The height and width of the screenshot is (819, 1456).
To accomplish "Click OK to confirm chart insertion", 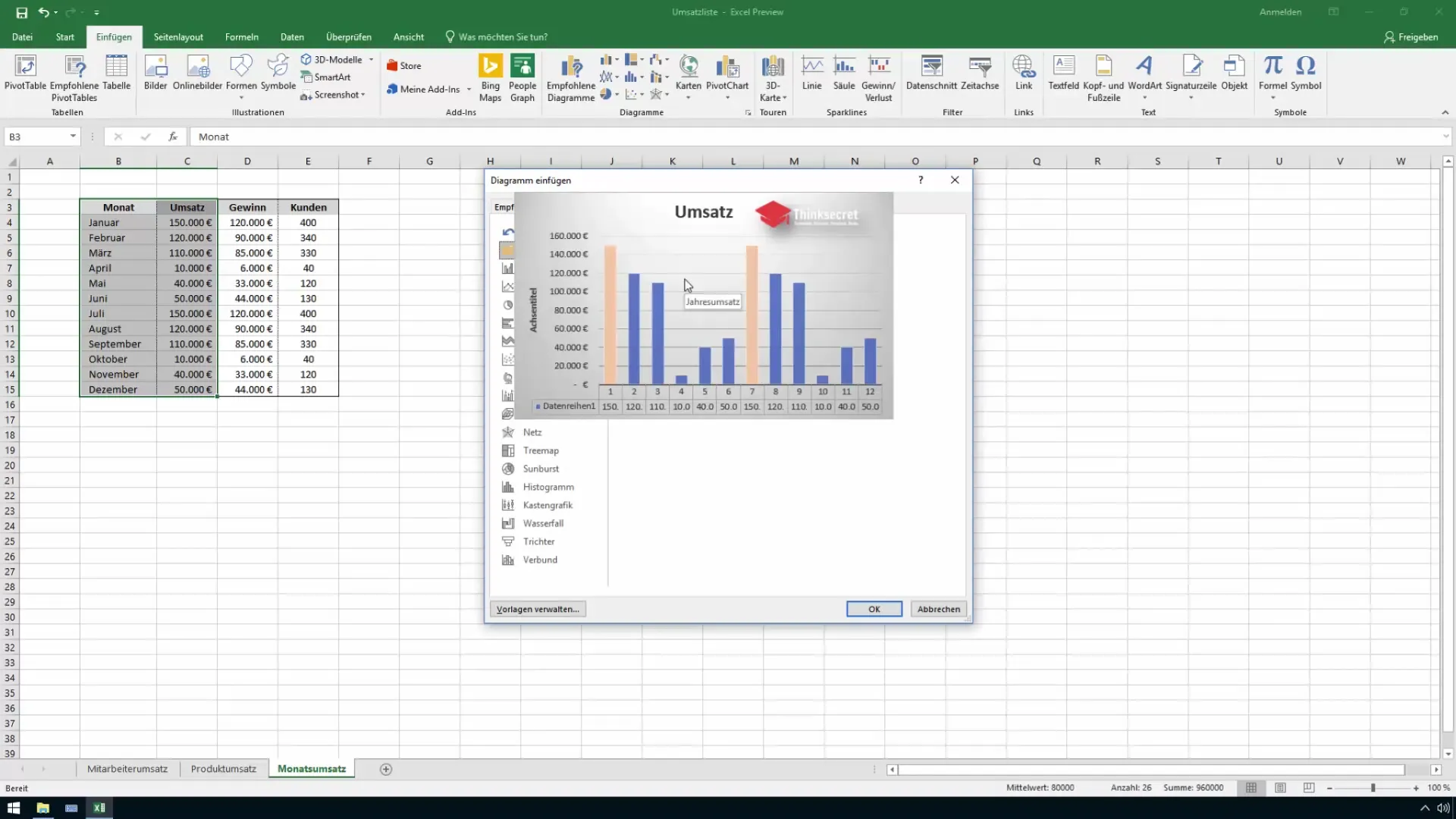I will click(x=875, y=609).
